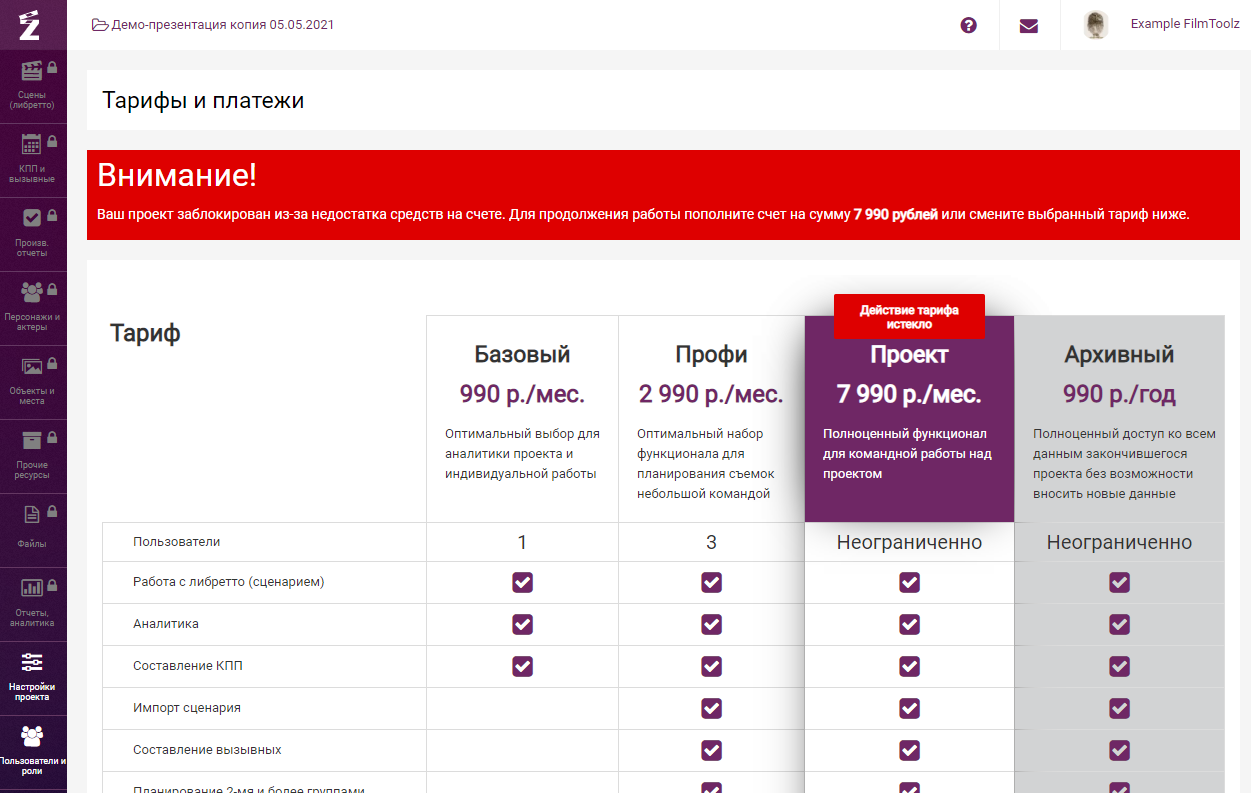
Task: Click the Пользователи row label
Action: click(x=176, y=541)
